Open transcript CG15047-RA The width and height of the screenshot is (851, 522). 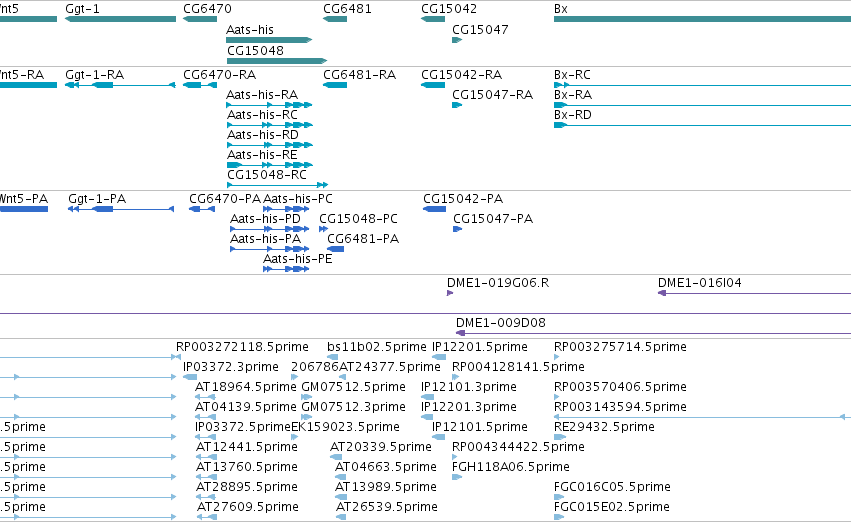click(x=493, y=94)
